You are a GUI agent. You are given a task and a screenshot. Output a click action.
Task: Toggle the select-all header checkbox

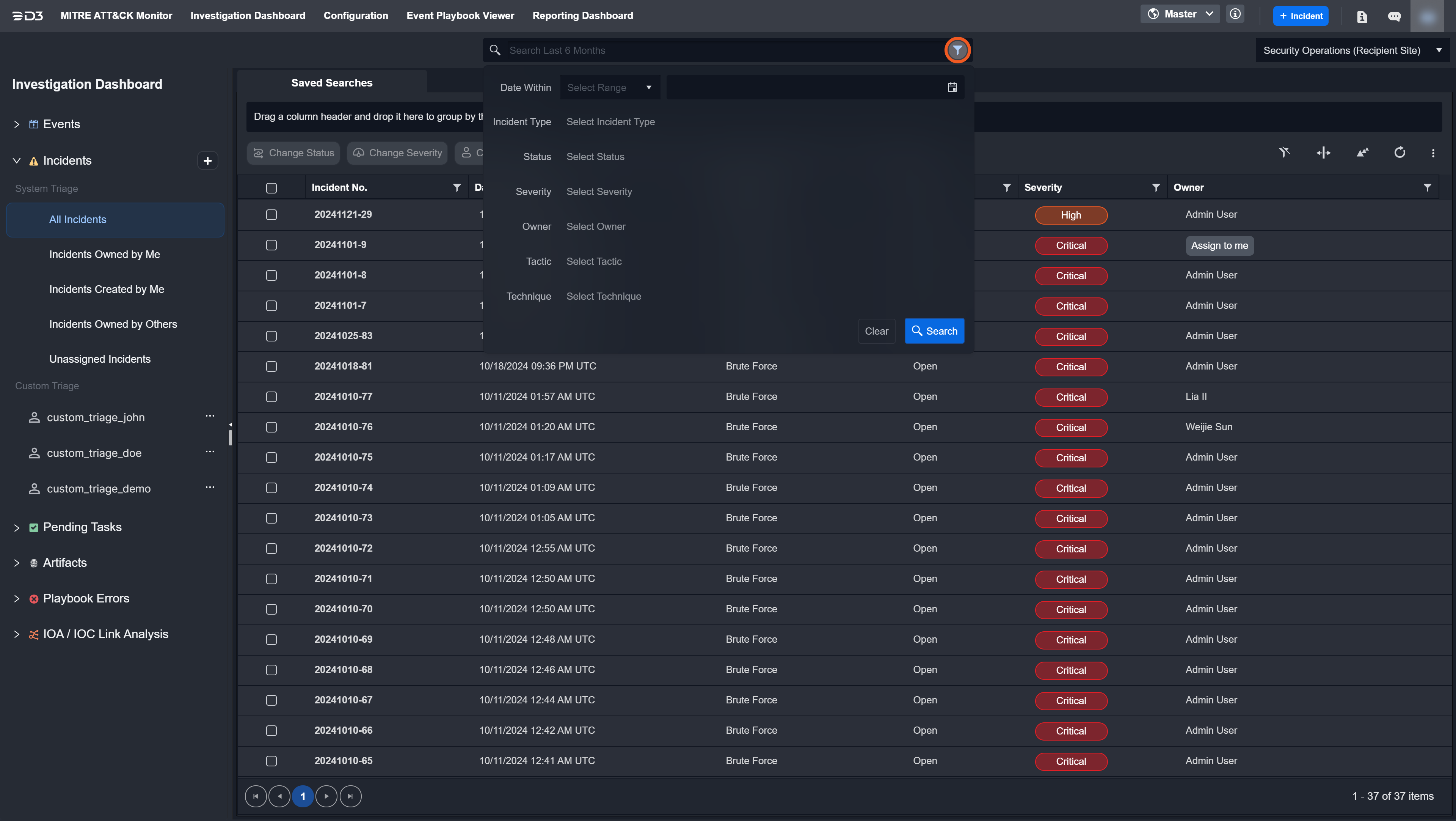coord(271,188)
